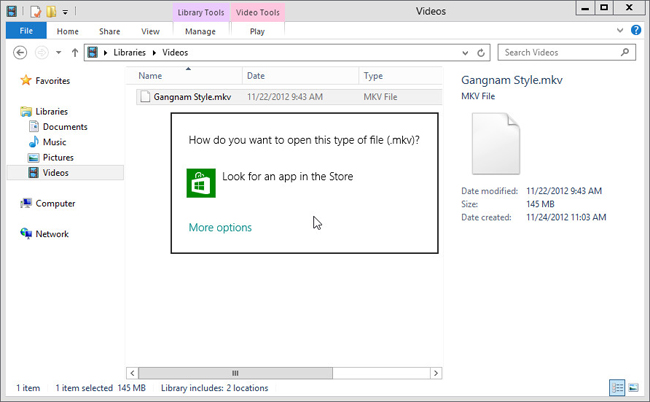Open Help with the blue question mark icon
The width and height of the screenshot is (650, 402).
[636, 30]
